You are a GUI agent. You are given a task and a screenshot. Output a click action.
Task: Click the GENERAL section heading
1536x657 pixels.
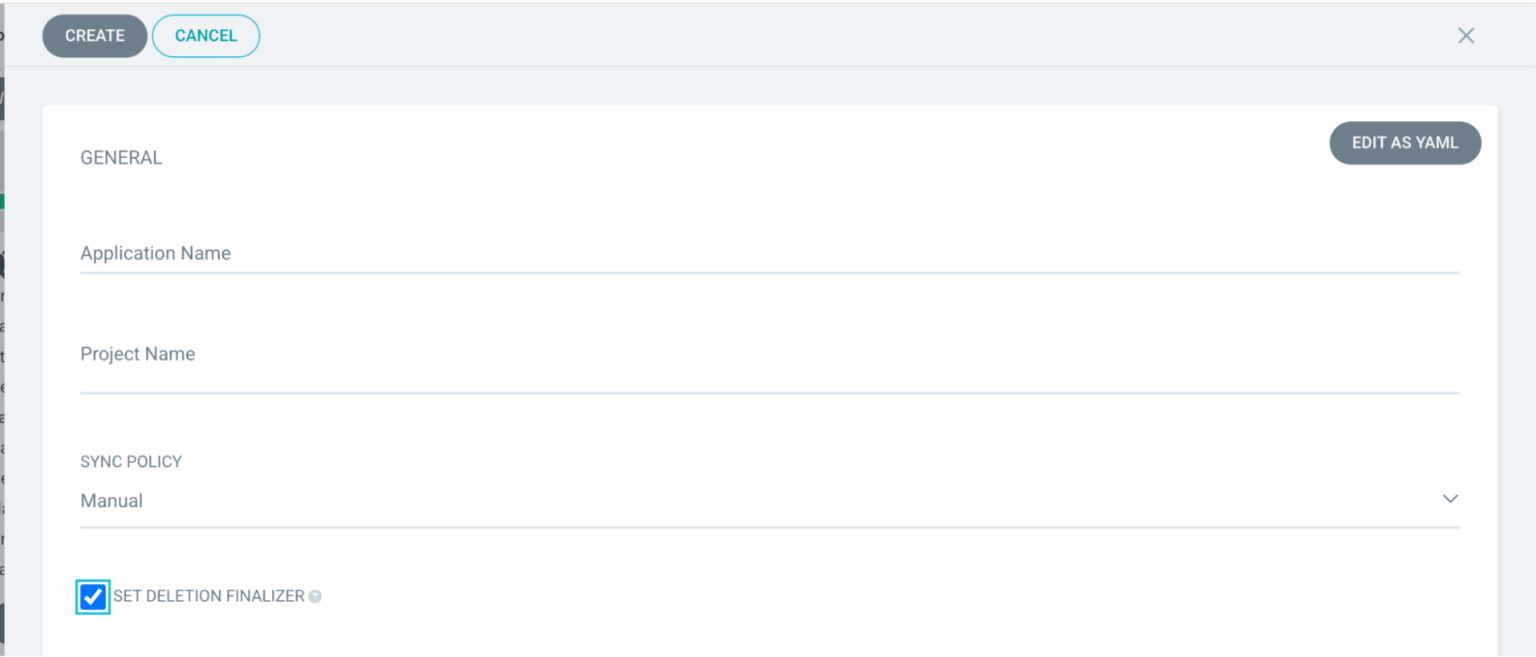[x=121, y=158]
